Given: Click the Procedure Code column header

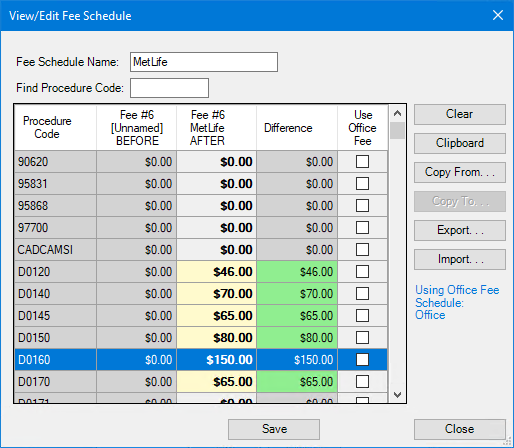Looking at the screenshot, I should point(55,128).
